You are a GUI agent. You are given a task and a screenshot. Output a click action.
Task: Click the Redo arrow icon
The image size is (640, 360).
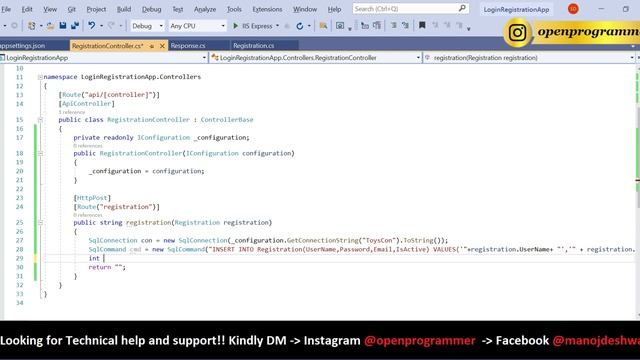coord(111,26)
